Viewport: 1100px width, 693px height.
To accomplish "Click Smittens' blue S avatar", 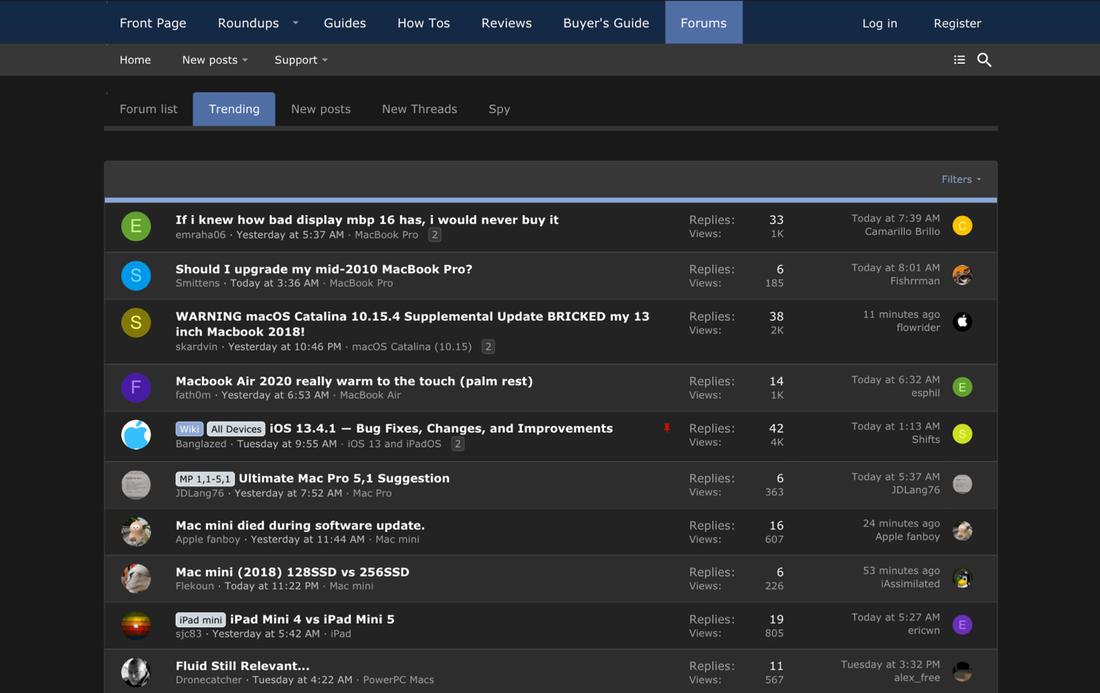I will point(136,275).
